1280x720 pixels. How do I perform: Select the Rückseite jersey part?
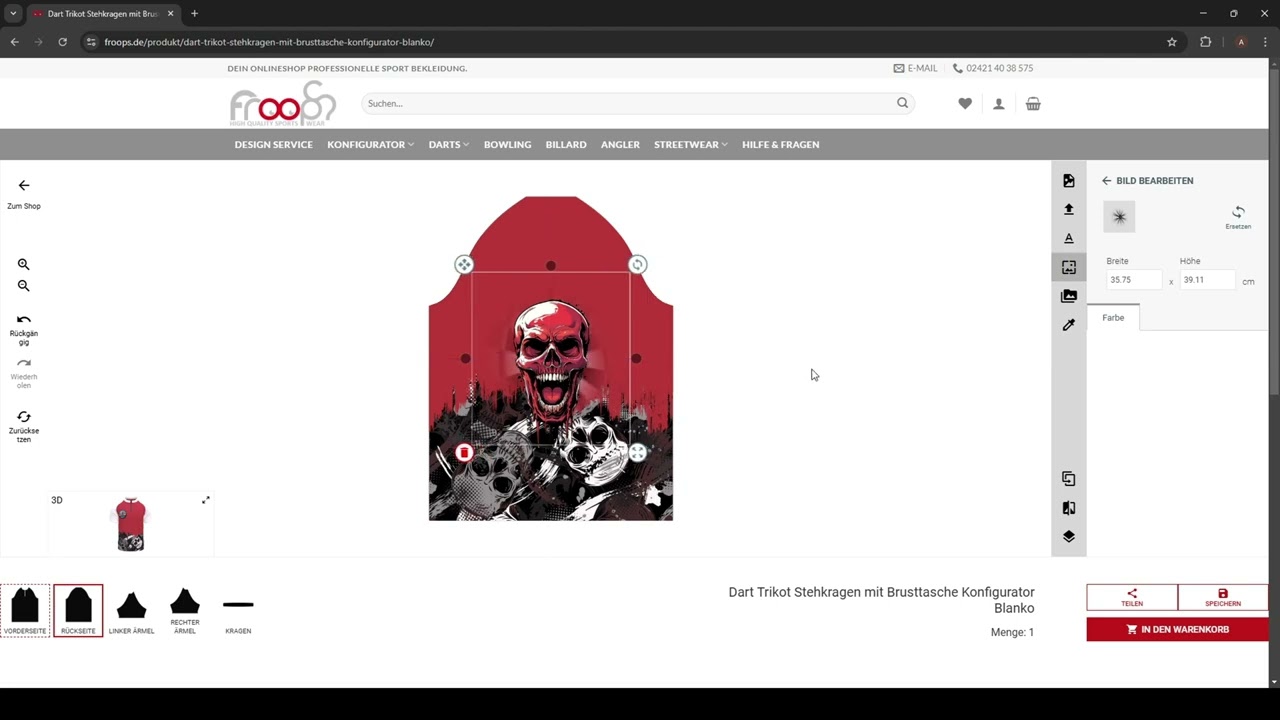click(78, 611)
